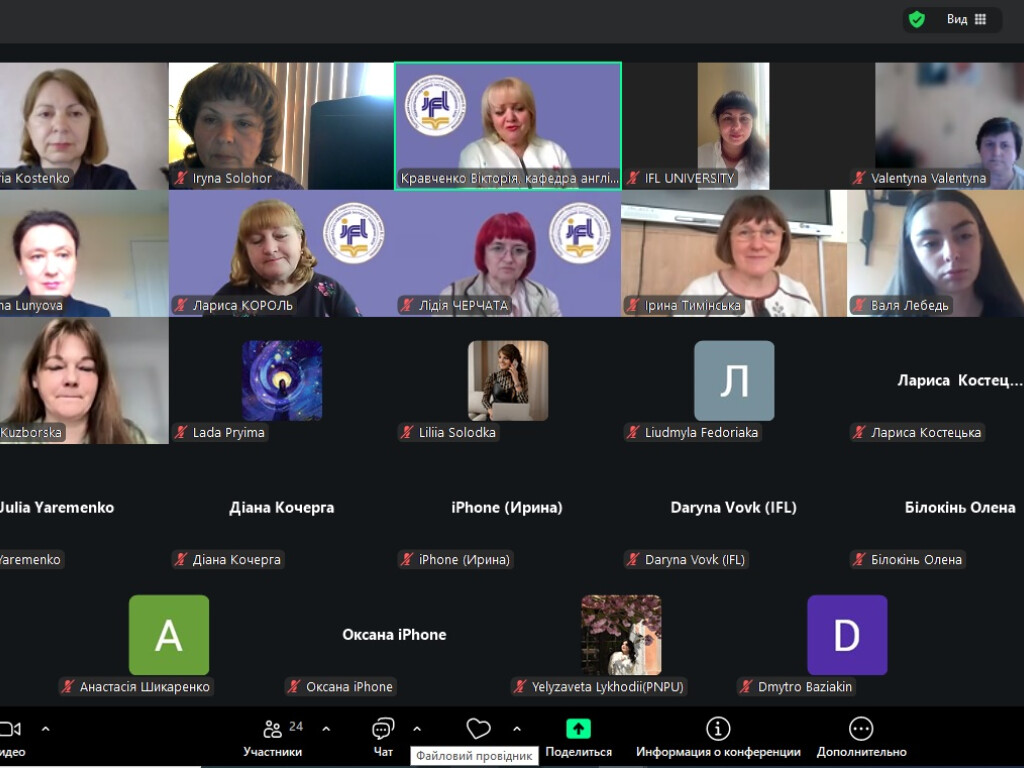Expand the participants options chevron
The image size is (1024, 768).
coord(326,729)
